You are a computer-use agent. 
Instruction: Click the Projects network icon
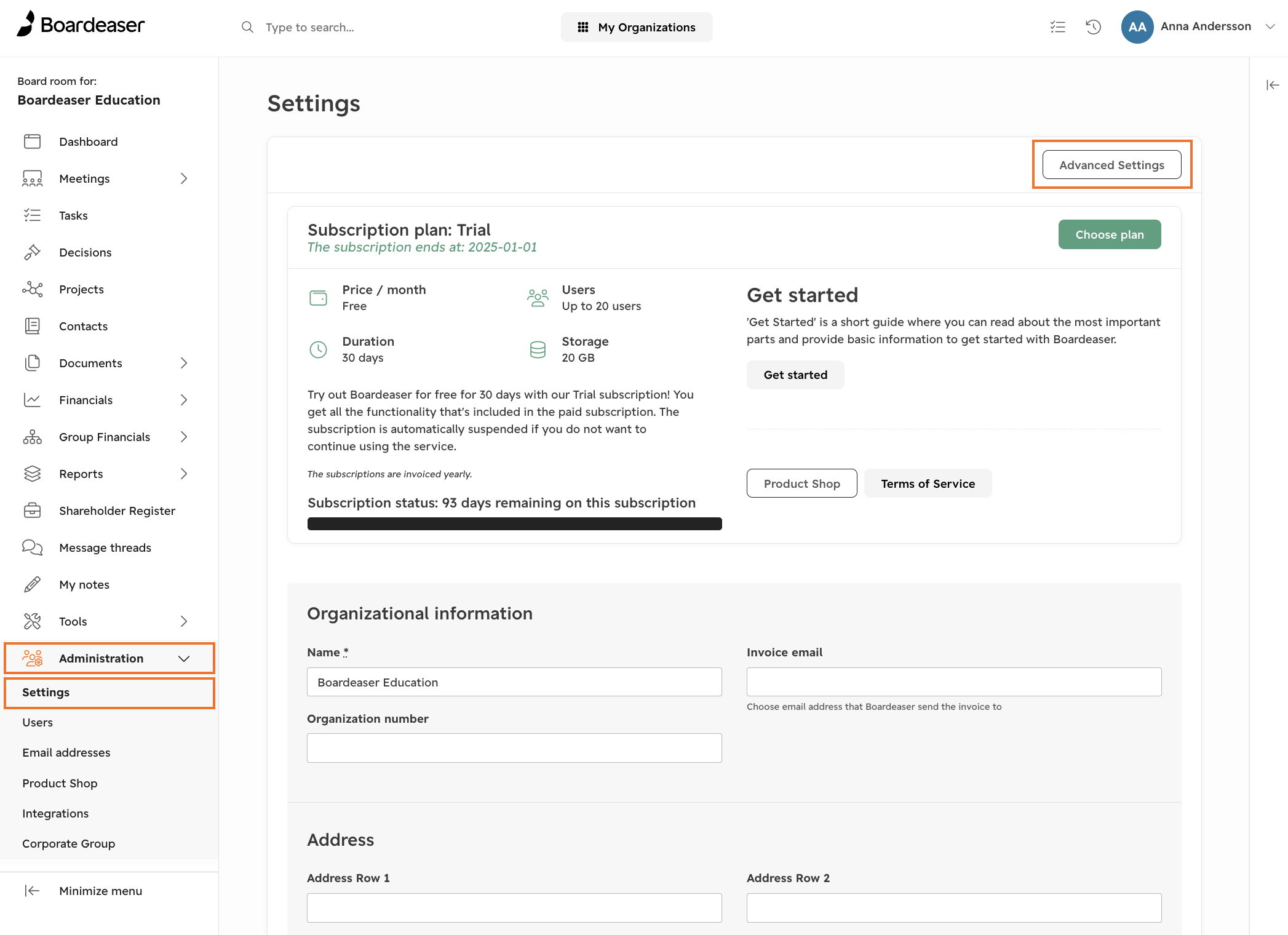pyautogui.click(x=32, y=289)
